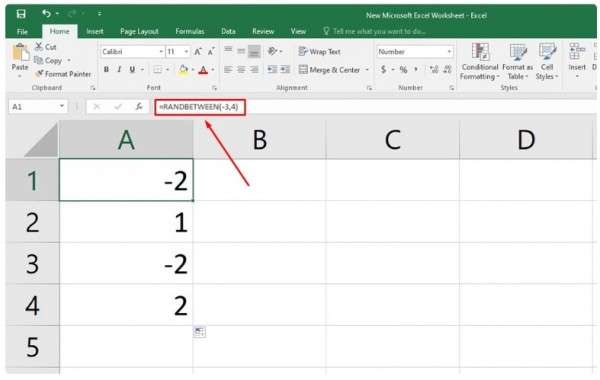Screen dimensions: 600x380
Task: Select Bottom Align icon
Action: pos(254,52)
